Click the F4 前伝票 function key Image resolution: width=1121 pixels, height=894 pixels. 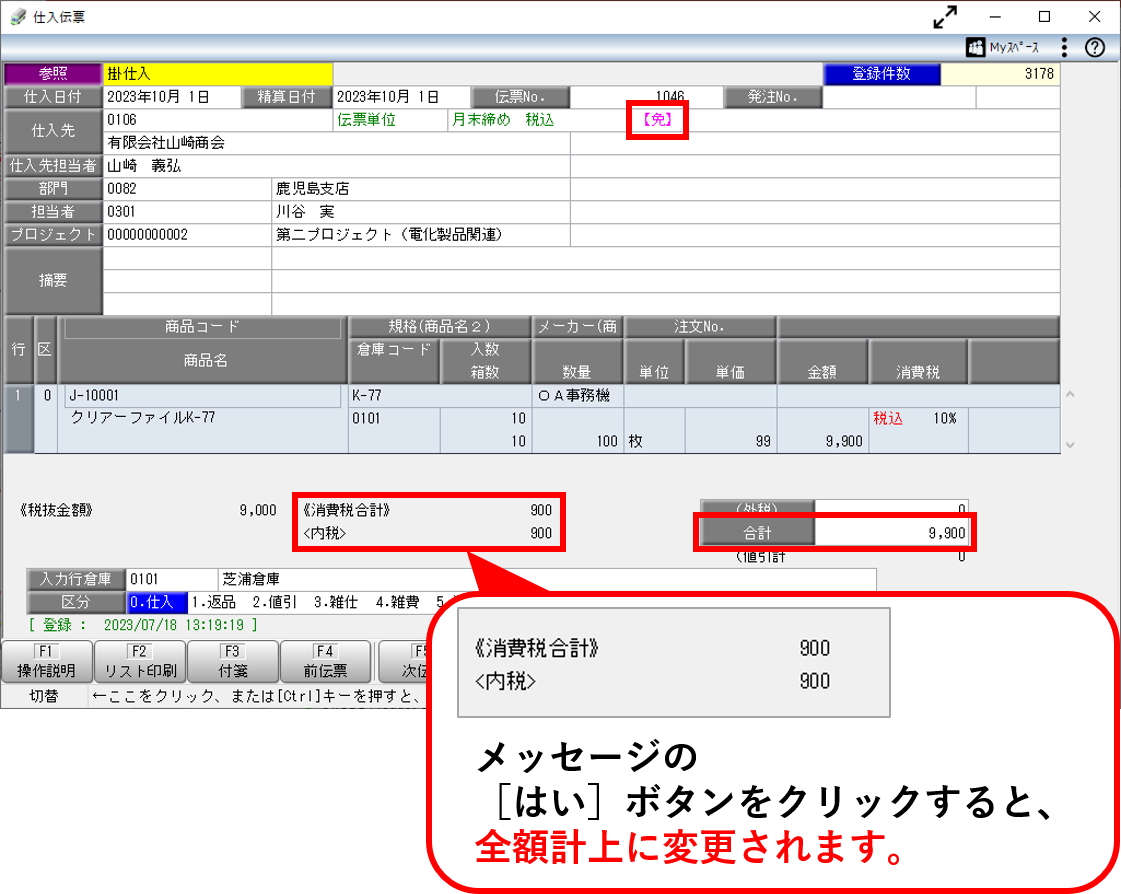pyautogui.click(x=325, y=662)
